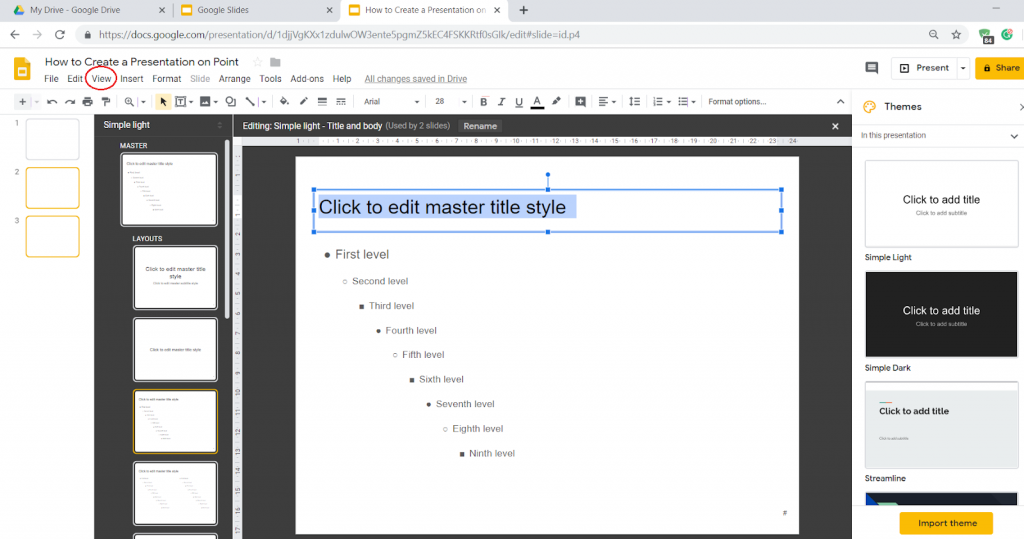
Task: Open the Arrange menu
Action: click(234, 79)
